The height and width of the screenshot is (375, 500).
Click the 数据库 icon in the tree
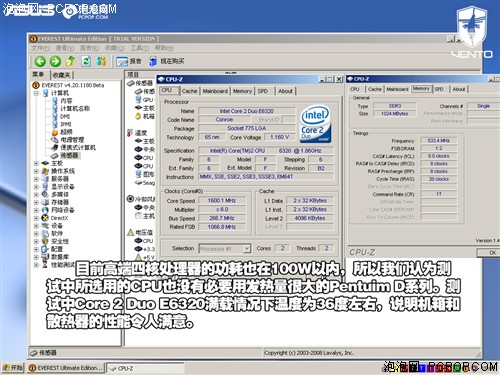click(x=45, y=257)
